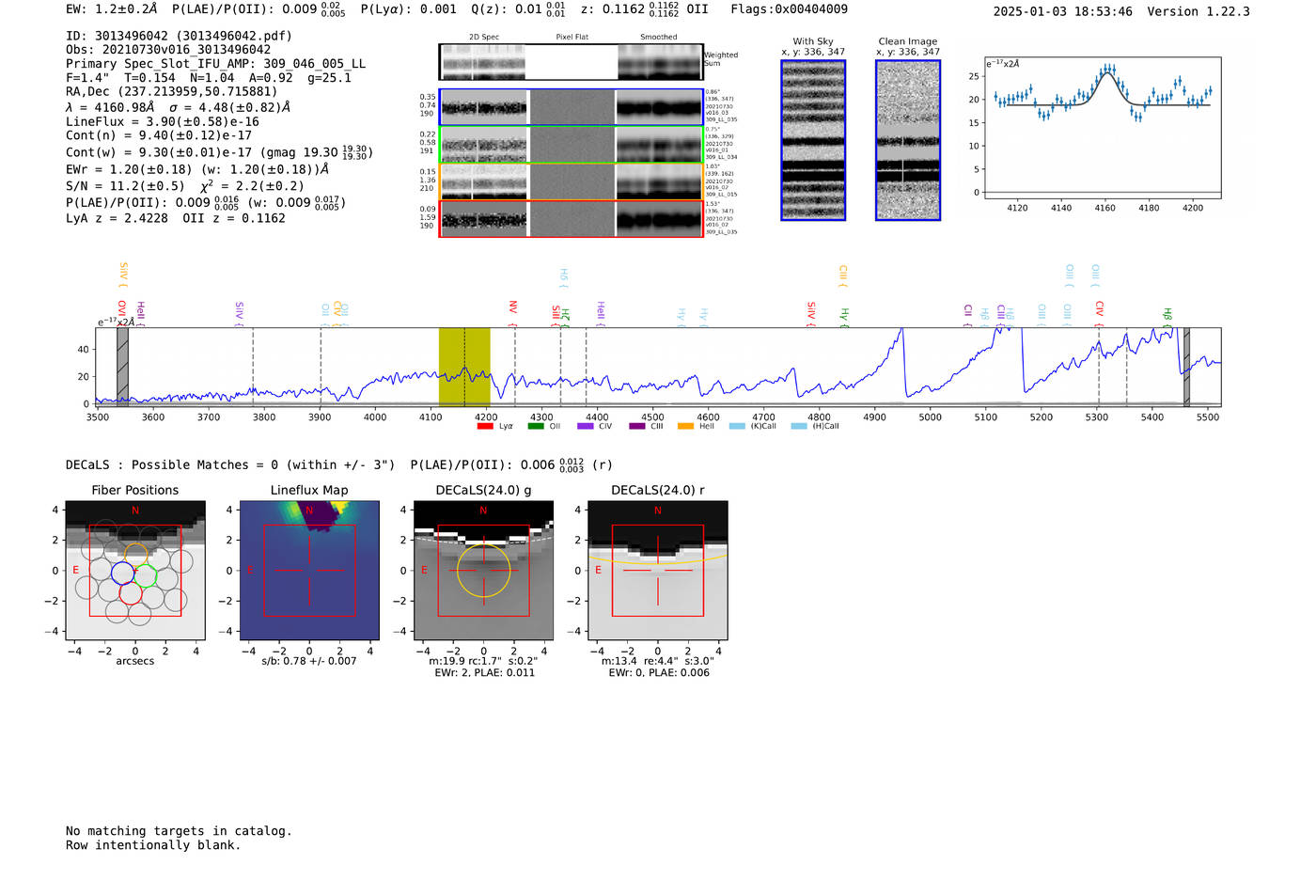1316x896 pixels.
Task: Open the DECaLS(24.0) g image
Action: coord(483,570)
